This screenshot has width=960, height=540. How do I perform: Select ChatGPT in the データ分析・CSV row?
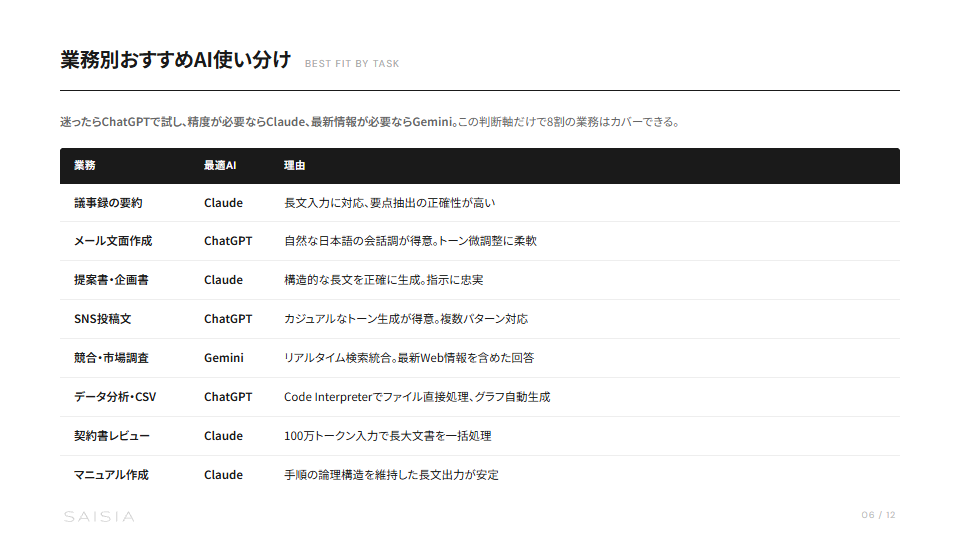pos(228,397)
